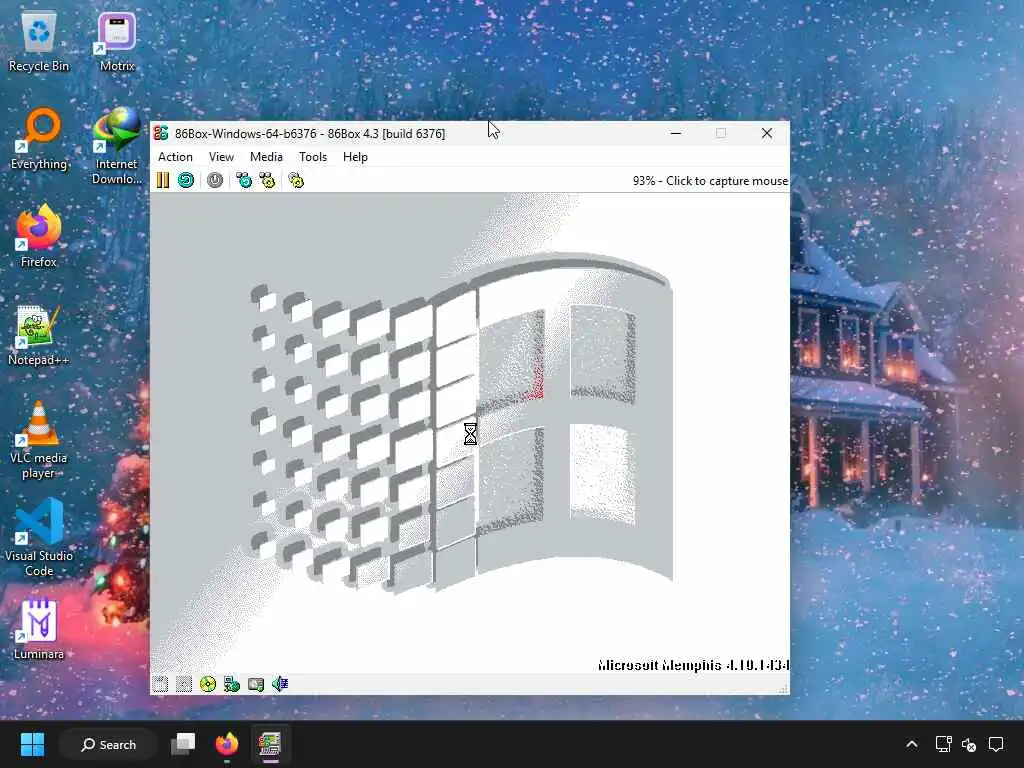
Task: Hard reset the emulated machine
Action: (186, 180)
